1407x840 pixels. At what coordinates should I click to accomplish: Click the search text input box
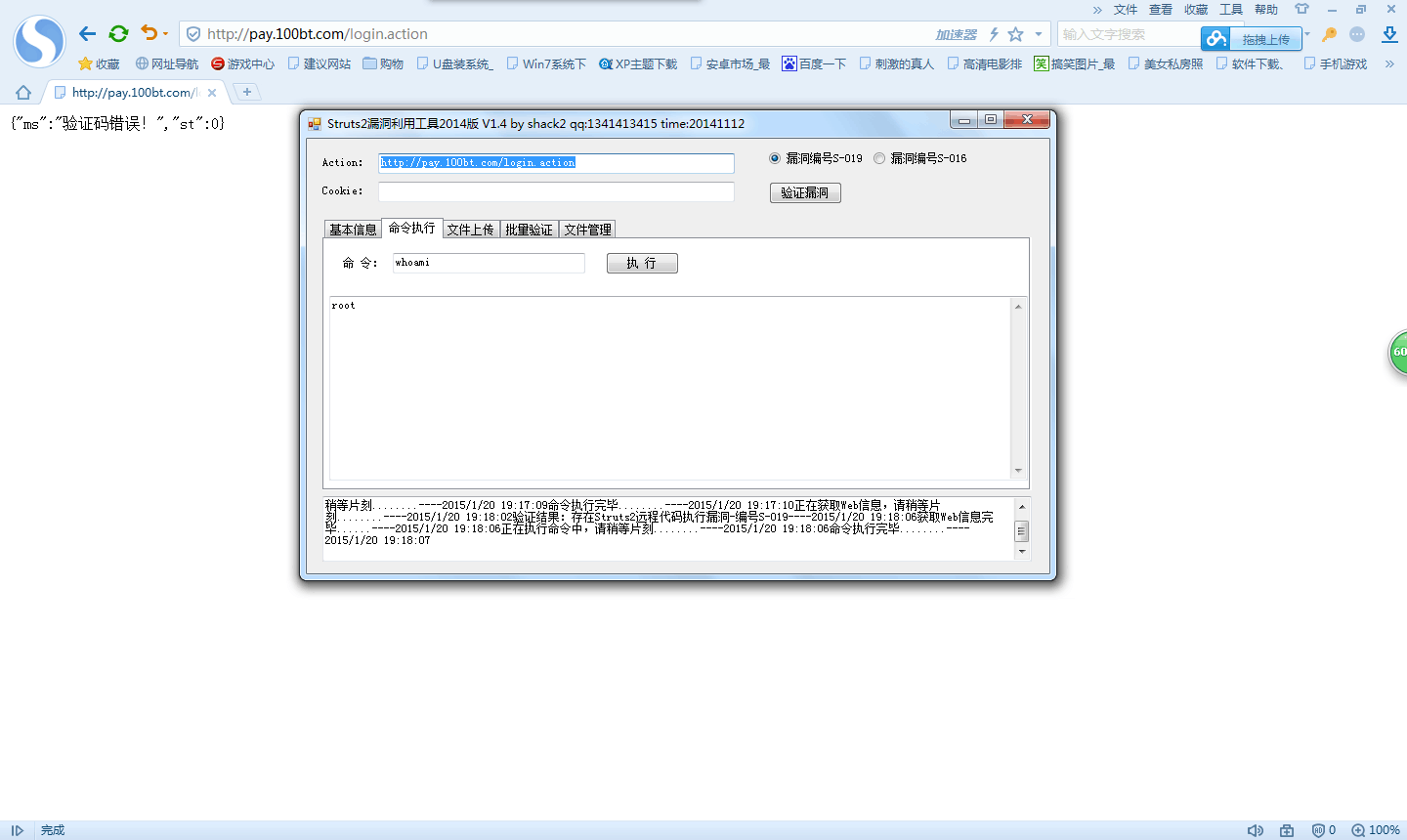[x=1129, y=34]
